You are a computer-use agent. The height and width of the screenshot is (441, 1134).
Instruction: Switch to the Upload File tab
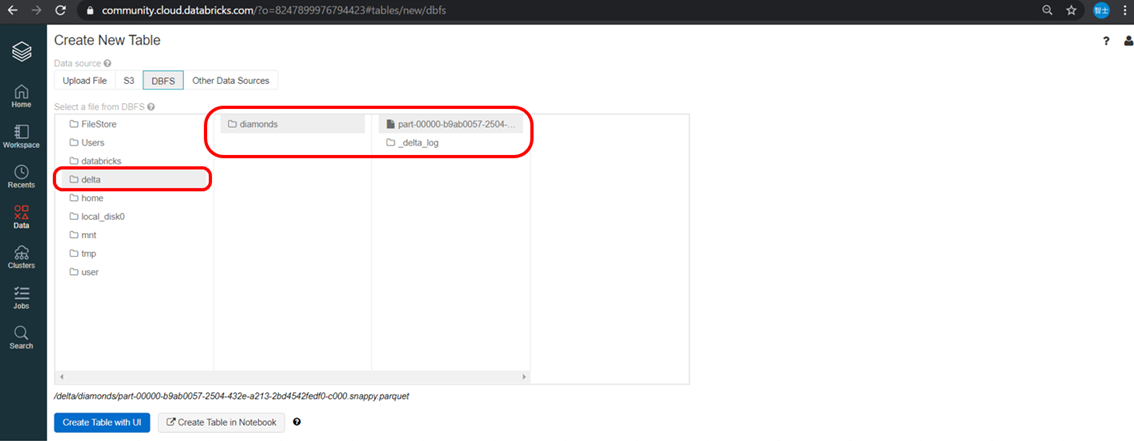click(x=85, y=80)
